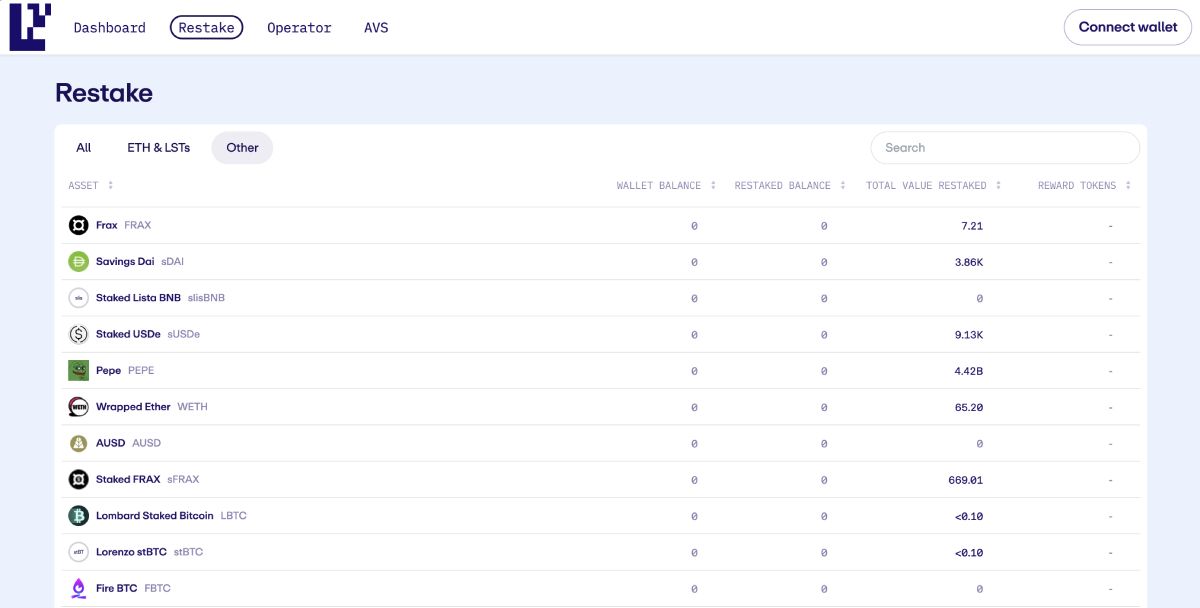
Task: Select the Lorenzo stBTC asset name
Action: click(131, 552)
